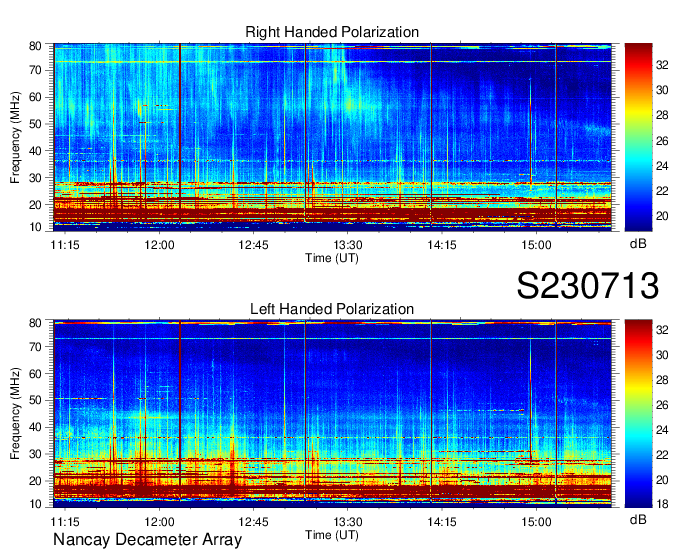Click the 26 dB tick on the Left Handed color bar

(x=662, y=405)
